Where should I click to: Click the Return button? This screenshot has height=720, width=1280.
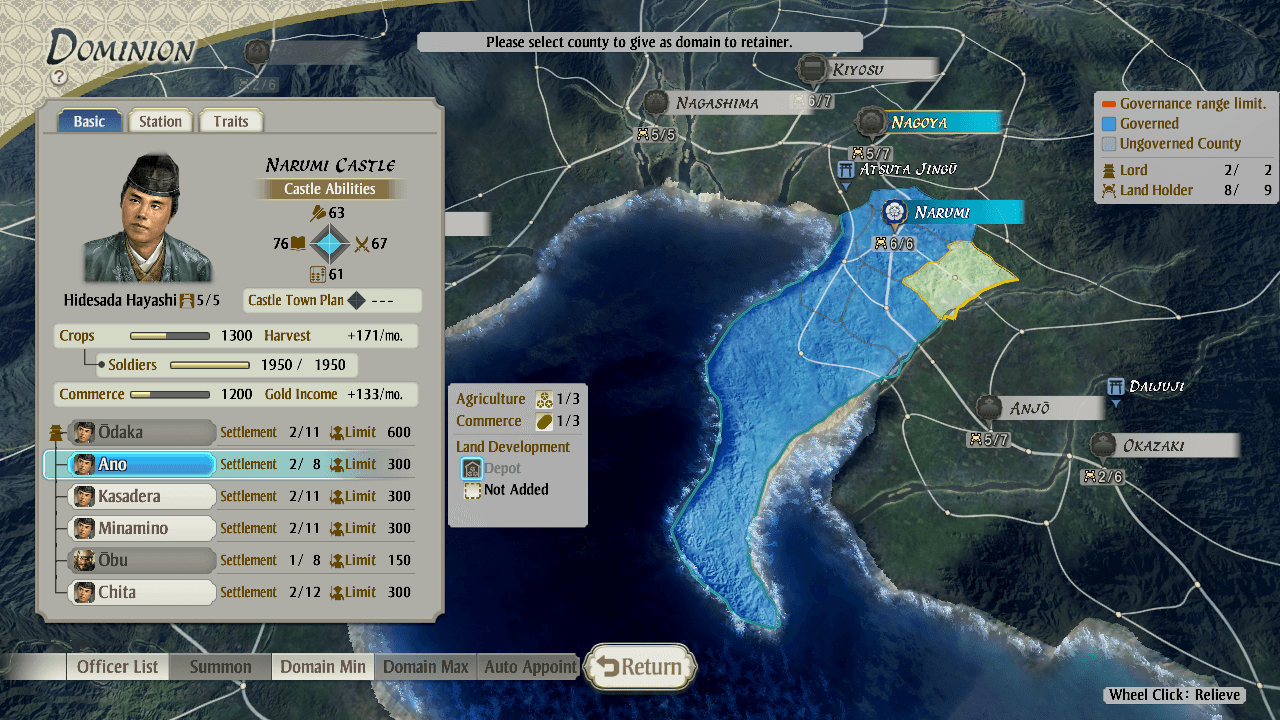click(x=641, y=667)
